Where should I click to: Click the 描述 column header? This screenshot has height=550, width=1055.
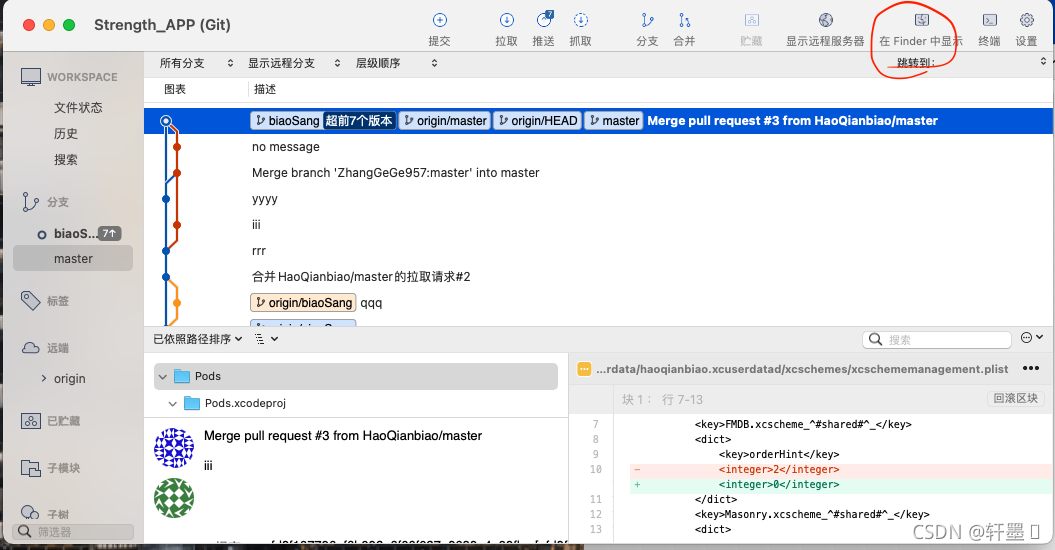[x=265, y=90]
